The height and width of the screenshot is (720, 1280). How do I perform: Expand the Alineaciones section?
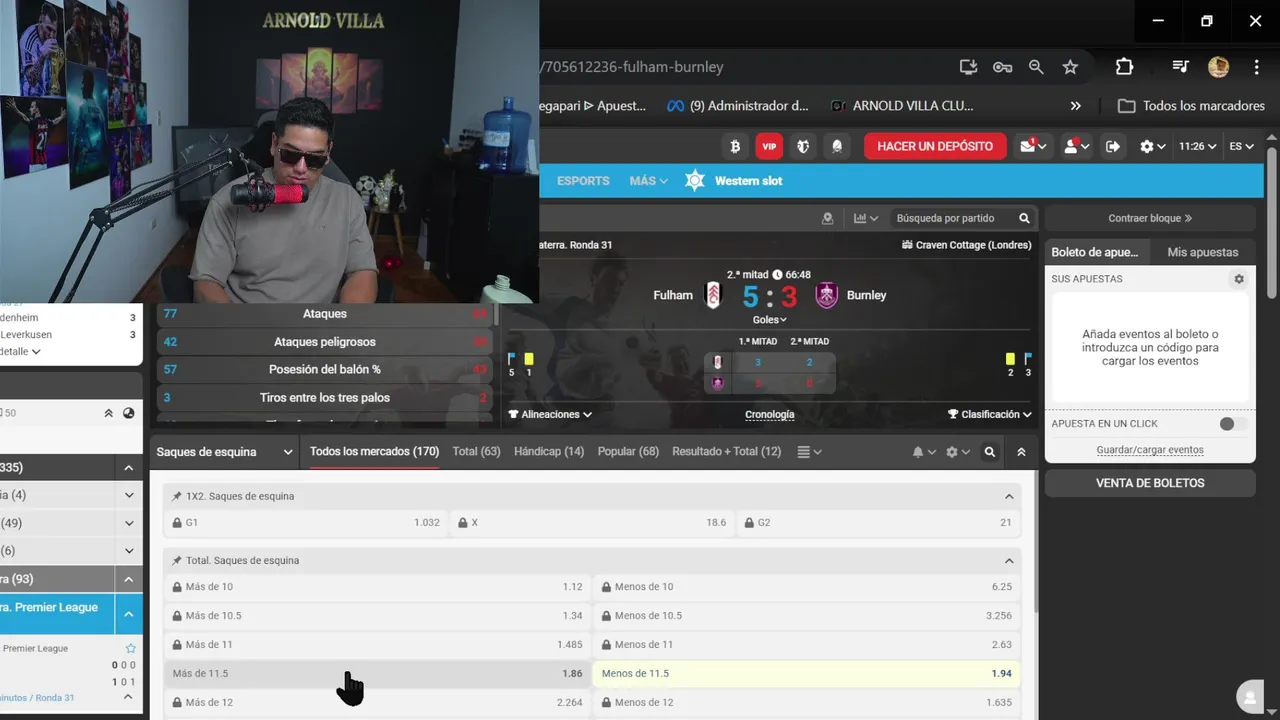click(x=550, y=414)
